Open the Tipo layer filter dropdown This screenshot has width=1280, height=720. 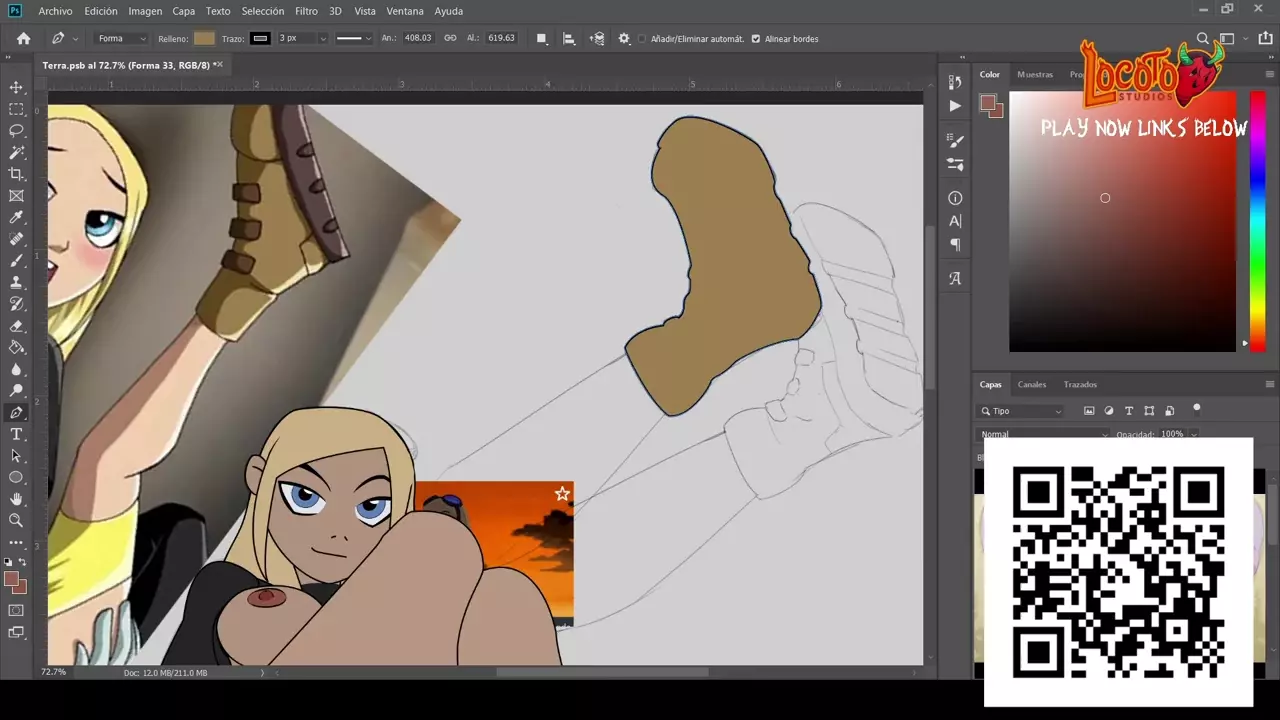click(1020, 411)
